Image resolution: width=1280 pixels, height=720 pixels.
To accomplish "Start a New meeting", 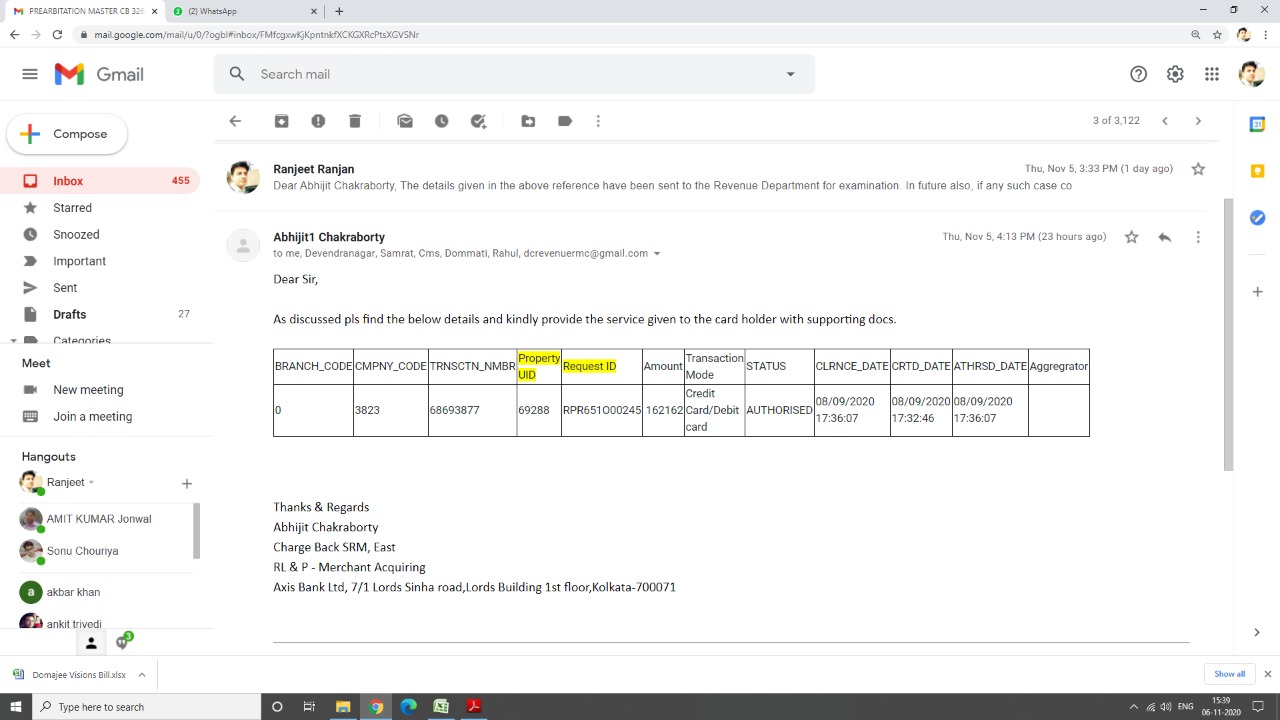I will click(x=88, y=390).
